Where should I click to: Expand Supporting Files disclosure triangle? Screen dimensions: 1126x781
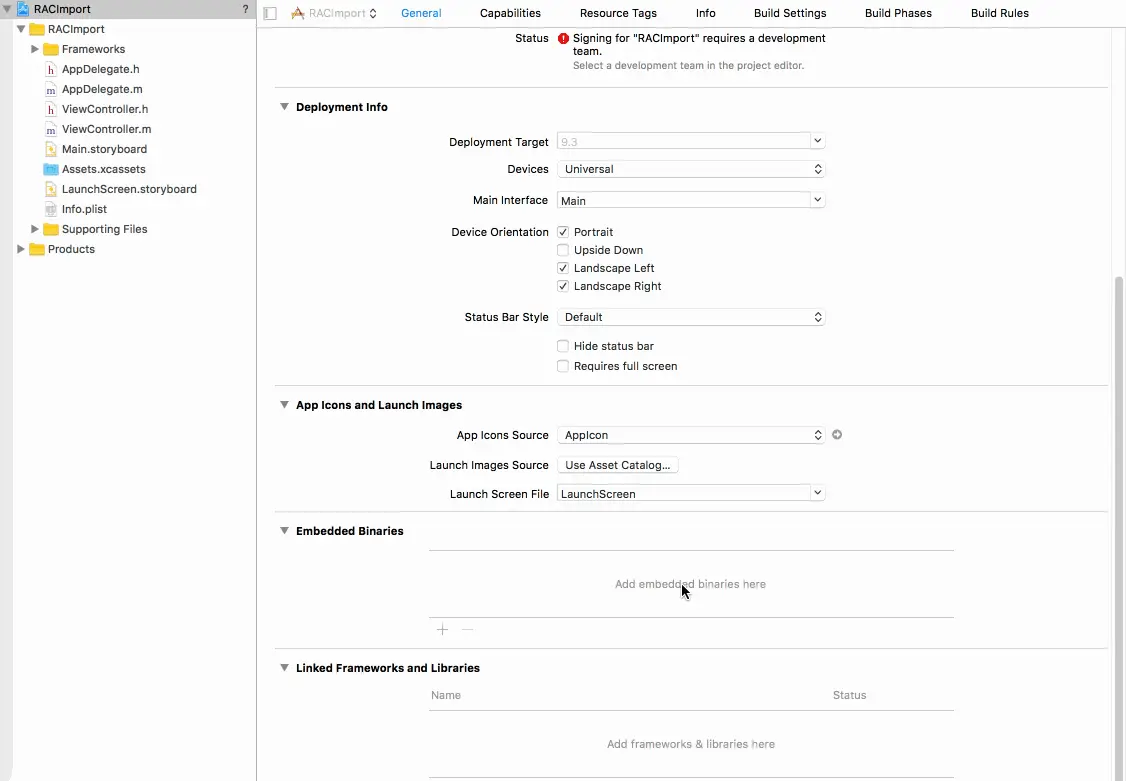34,229
